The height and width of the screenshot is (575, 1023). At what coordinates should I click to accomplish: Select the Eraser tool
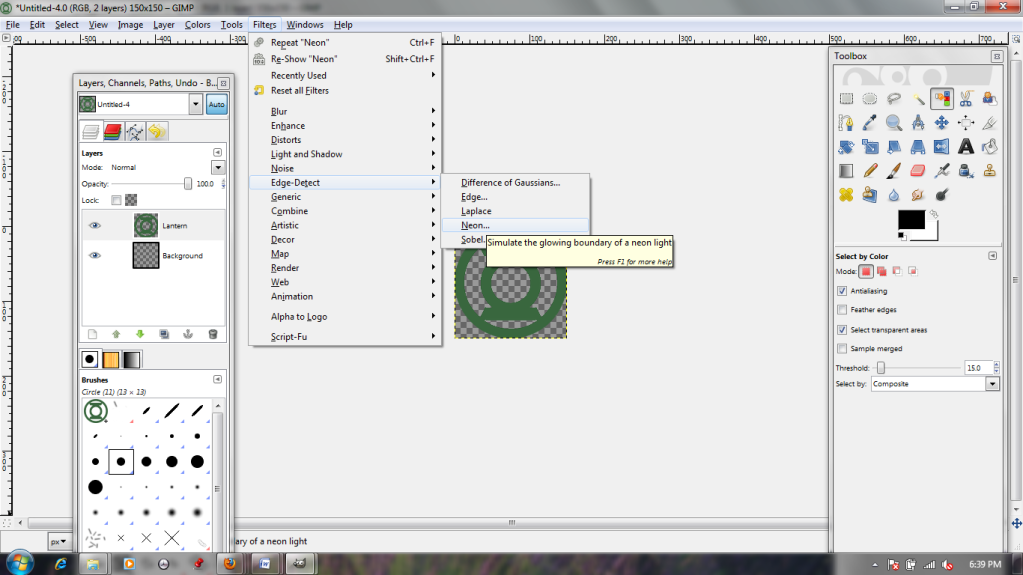click(918, 171)
